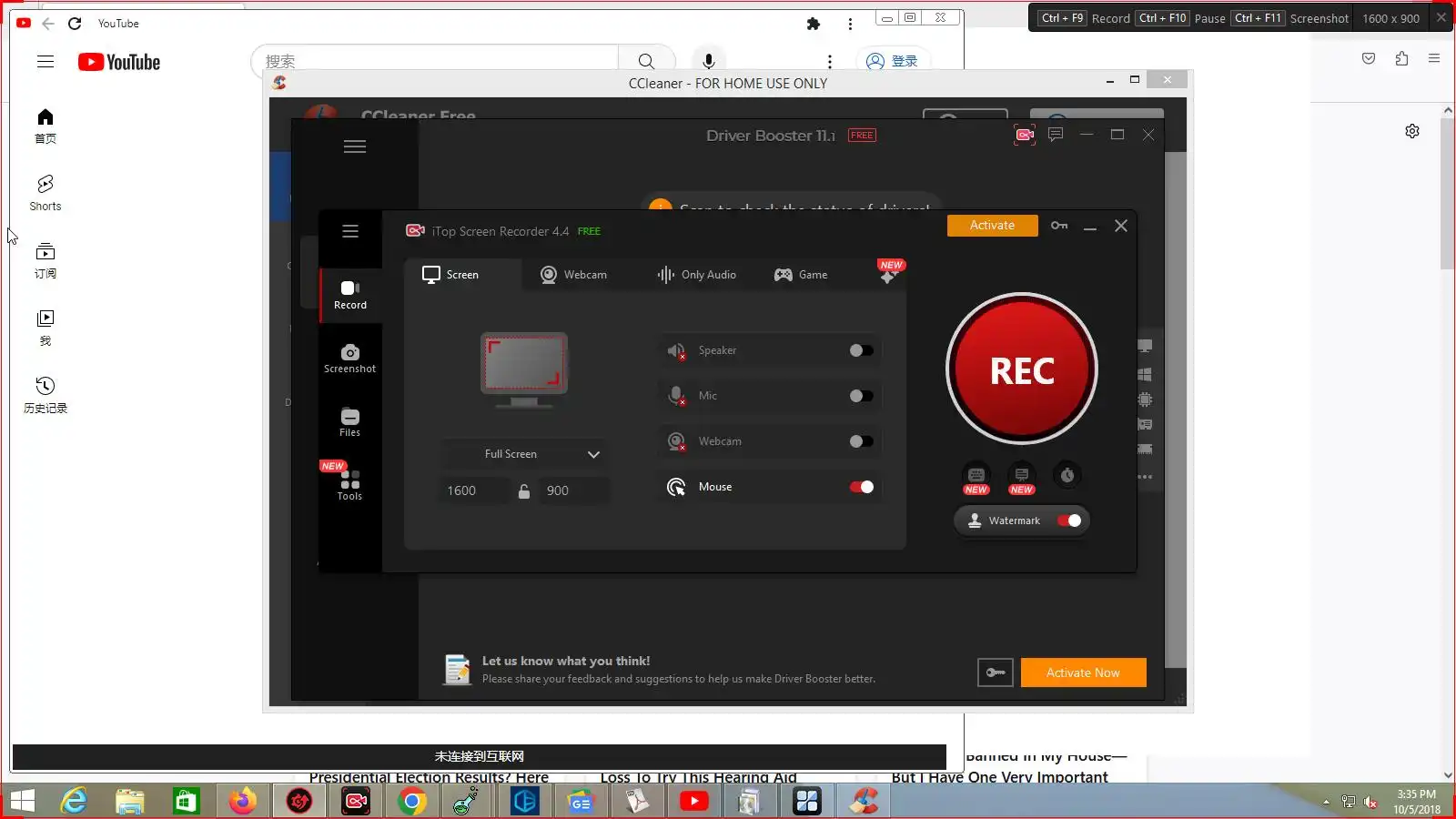Open the scheduled recording timer icon
The image size is (1456, 819).
[x=1067, y=475]
